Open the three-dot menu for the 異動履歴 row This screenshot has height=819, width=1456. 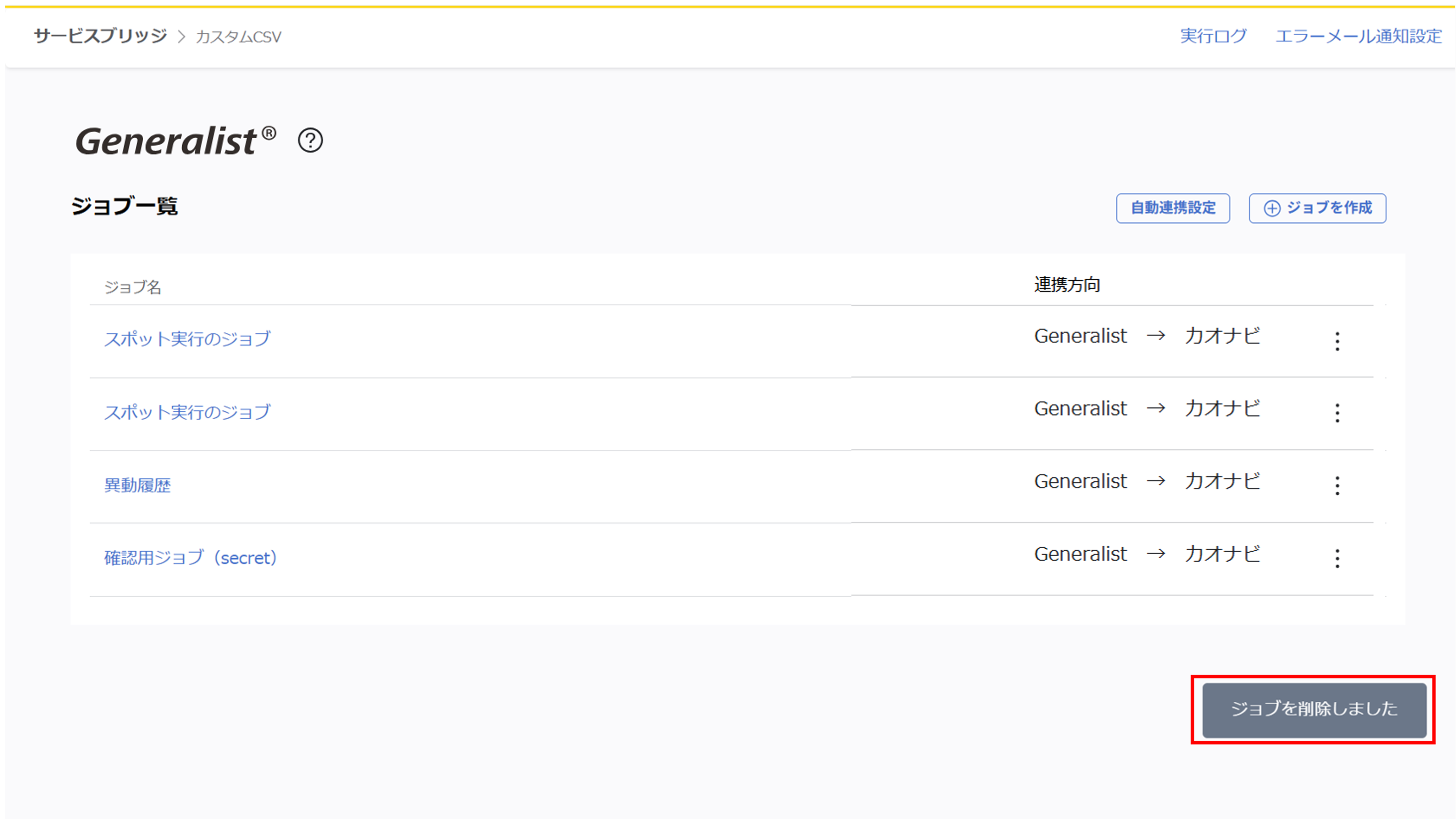1337,485
